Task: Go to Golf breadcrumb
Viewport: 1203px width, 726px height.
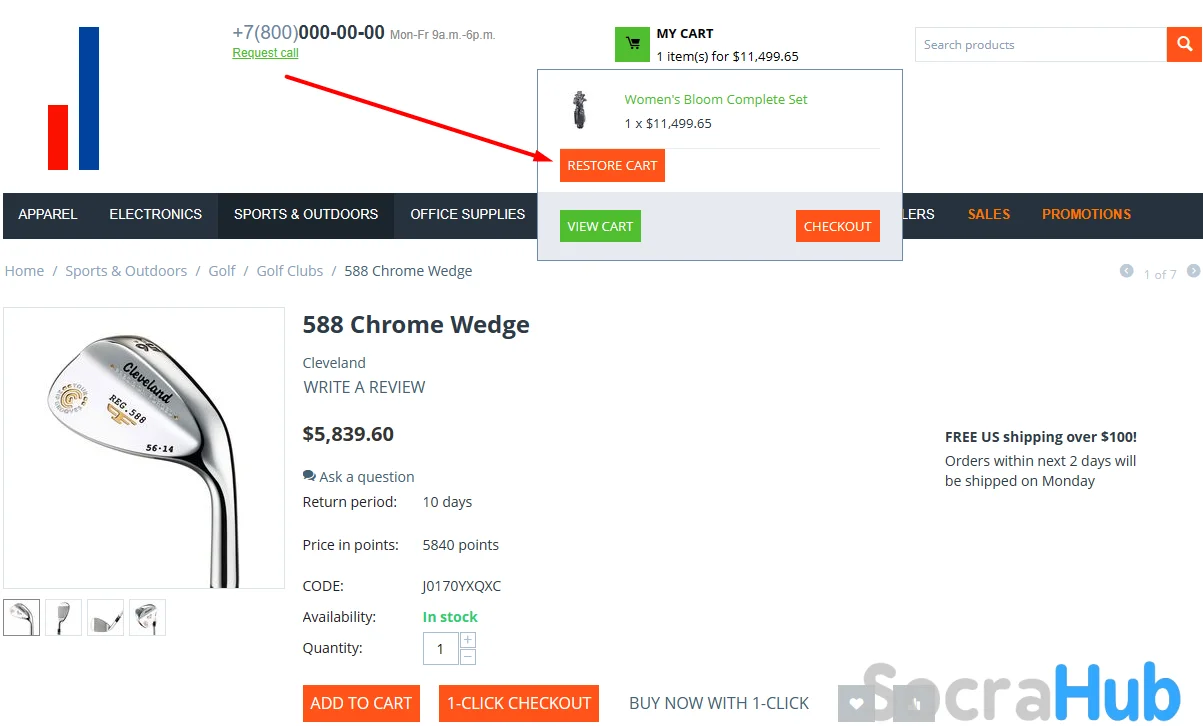Action: click(x=222, y=271)
